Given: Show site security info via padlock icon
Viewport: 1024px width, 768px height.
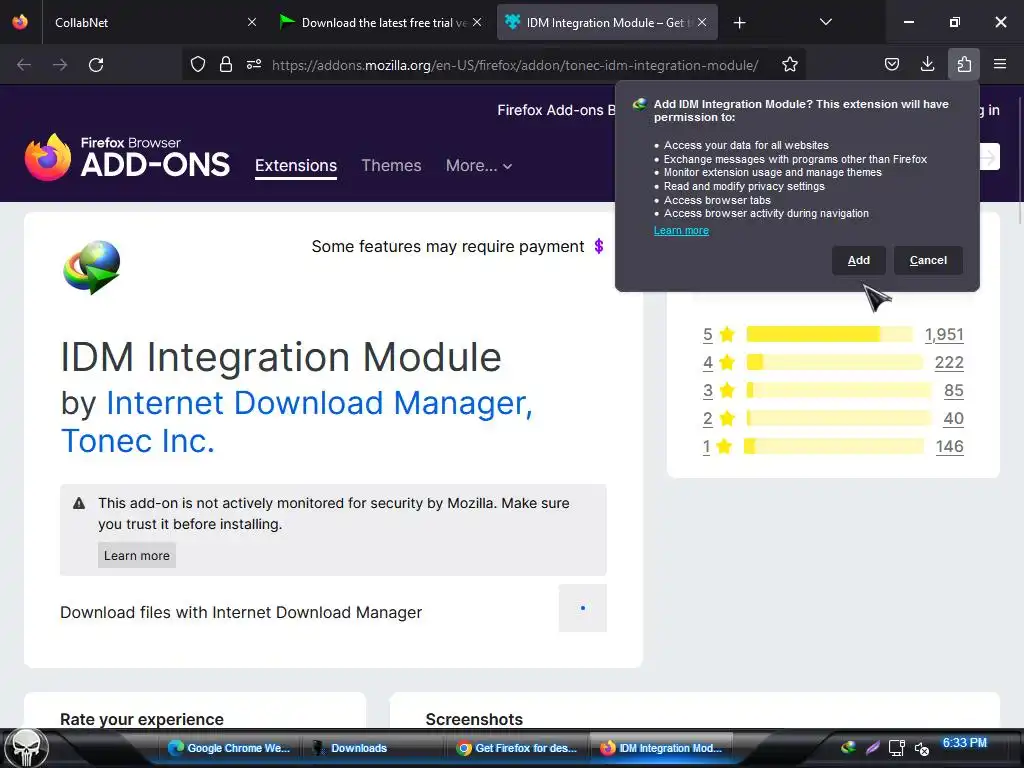Looking at the screenshot, I should [226, 64].
